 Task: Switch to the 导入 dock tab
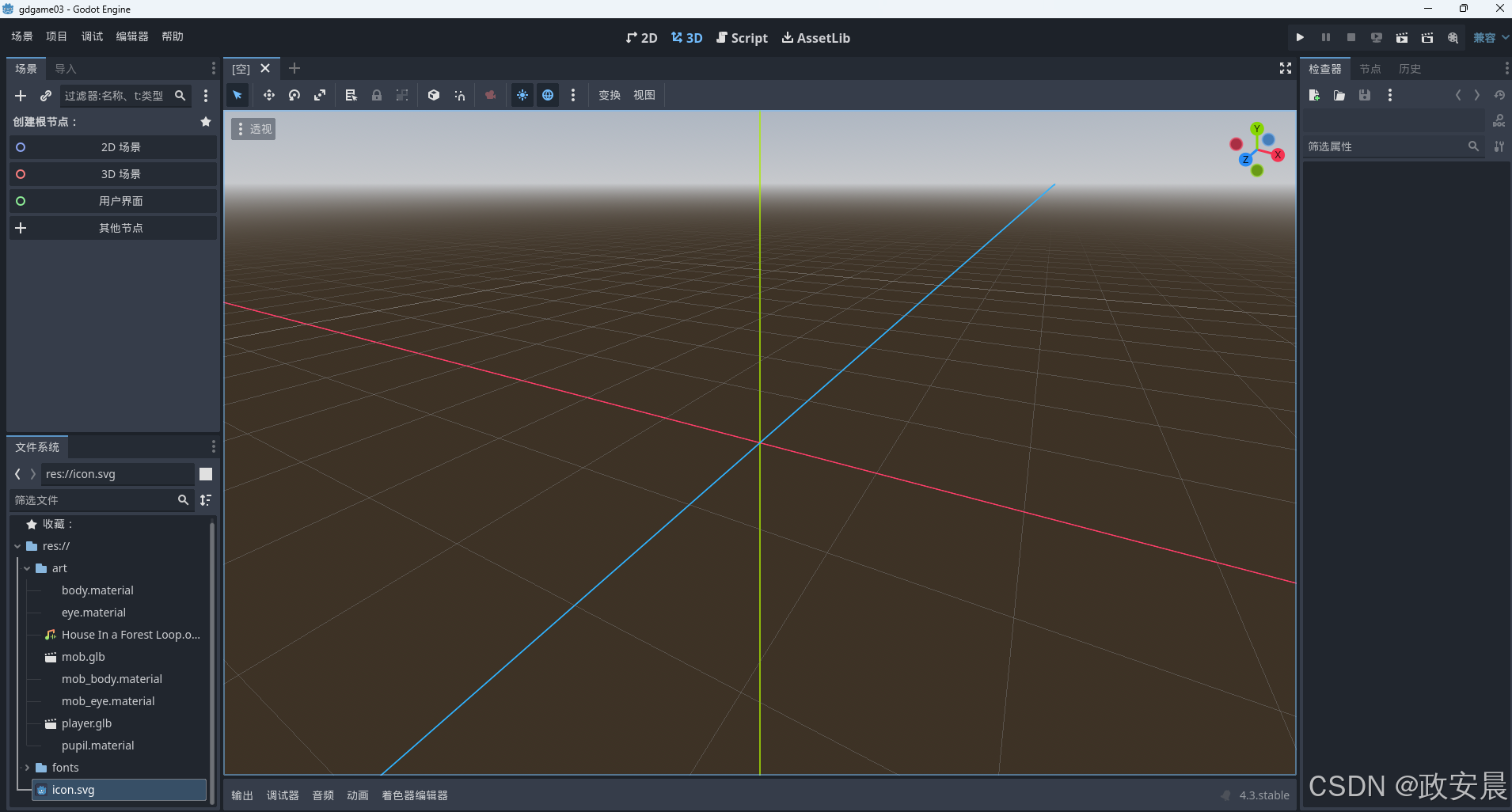pos(66,69)
